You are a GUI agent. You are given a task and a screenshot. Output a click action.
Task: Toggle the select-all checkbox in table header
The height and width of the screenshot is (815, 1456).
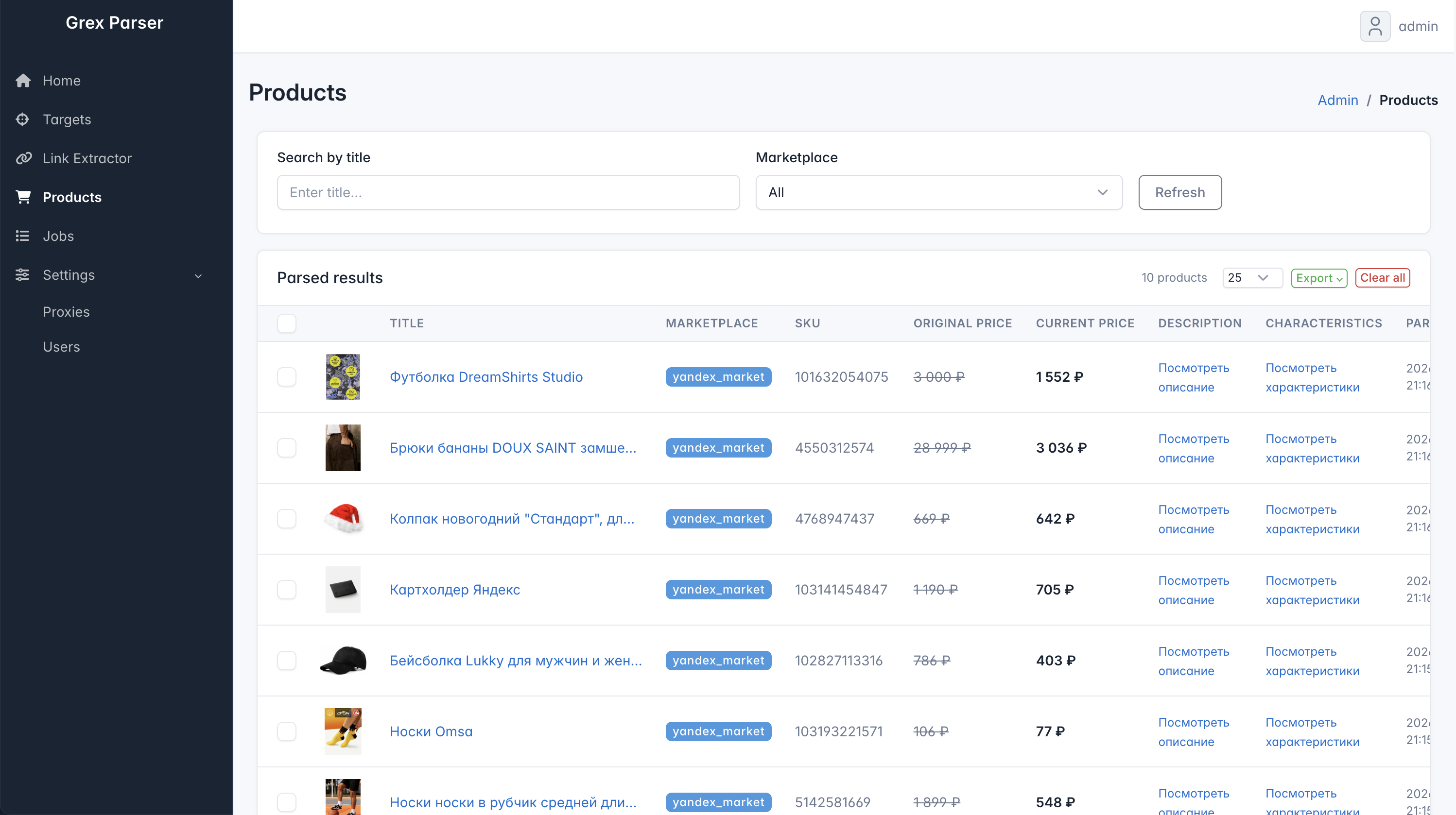287,323
